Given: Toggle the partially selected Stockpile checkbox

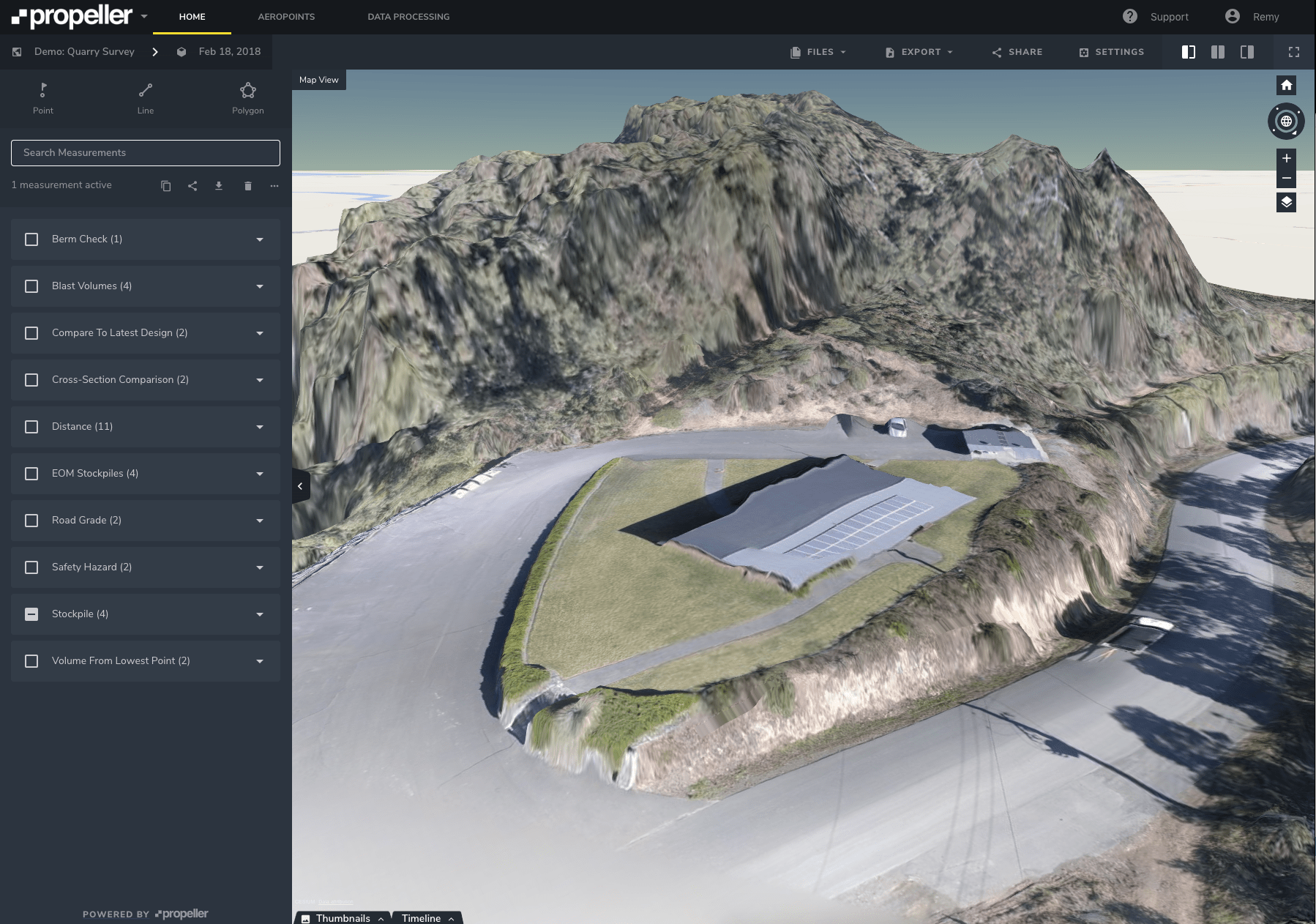Looking at the screenshot, I should (31, 614).
